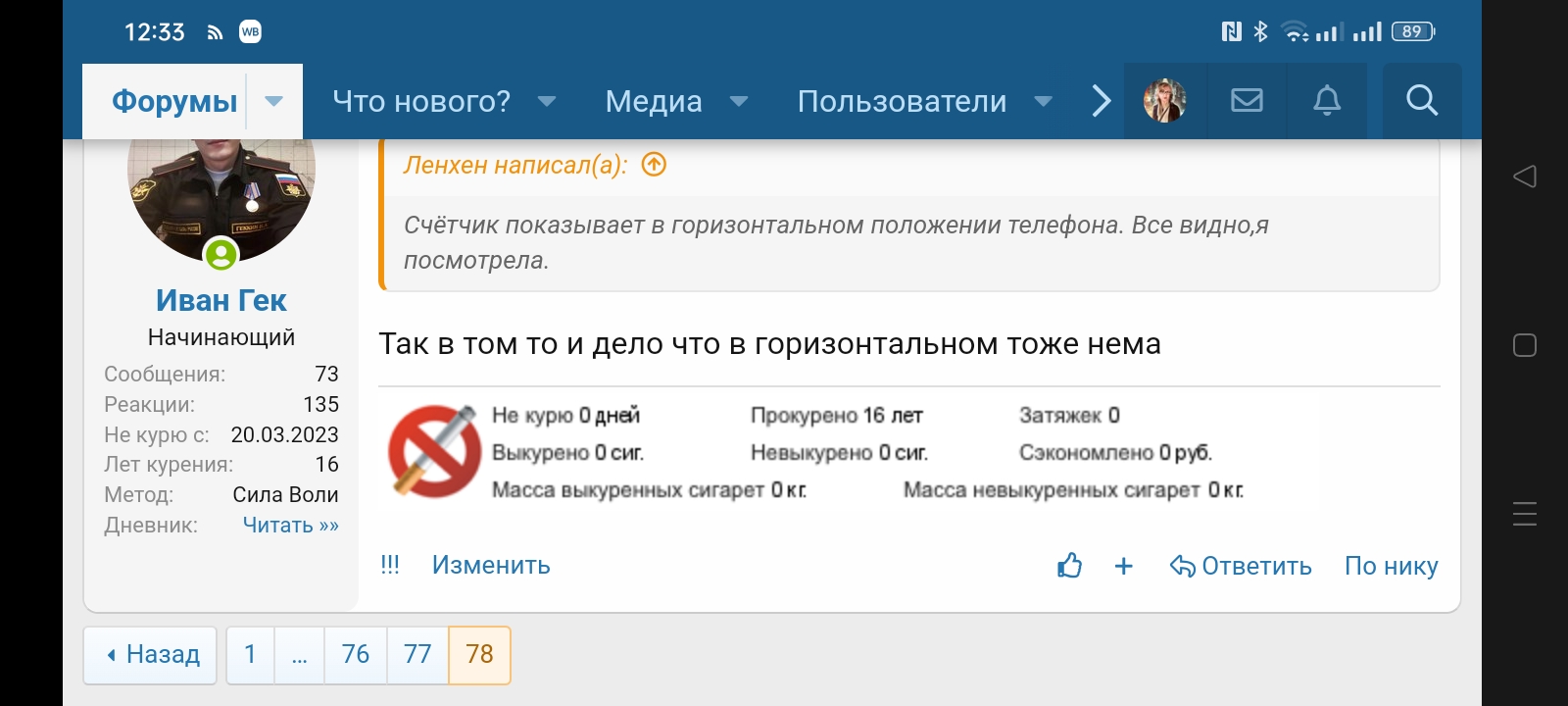This screenshot has width=1568, height=706.
Task: Expand the Форумы dropdown arrow
Action: [x=274, y=101]
